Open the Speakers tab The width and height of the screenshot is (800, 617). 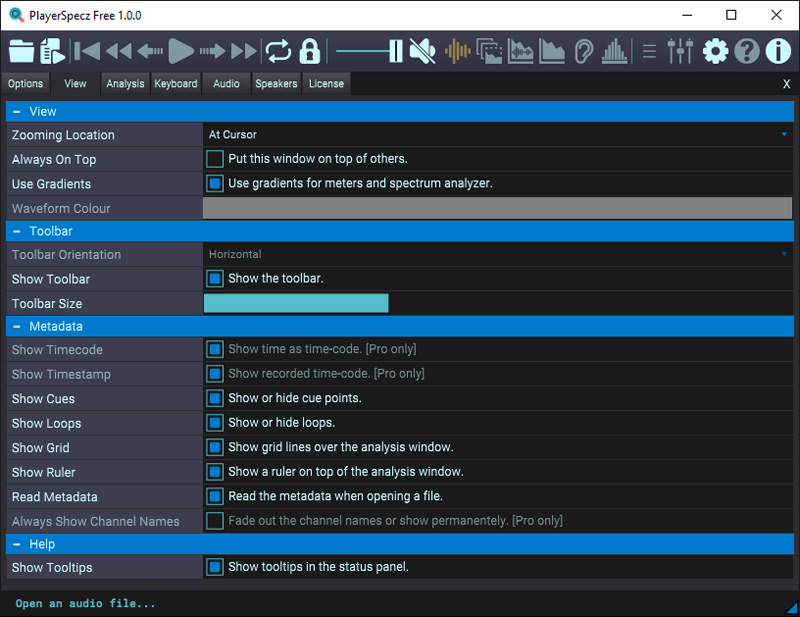coord(276,84)
